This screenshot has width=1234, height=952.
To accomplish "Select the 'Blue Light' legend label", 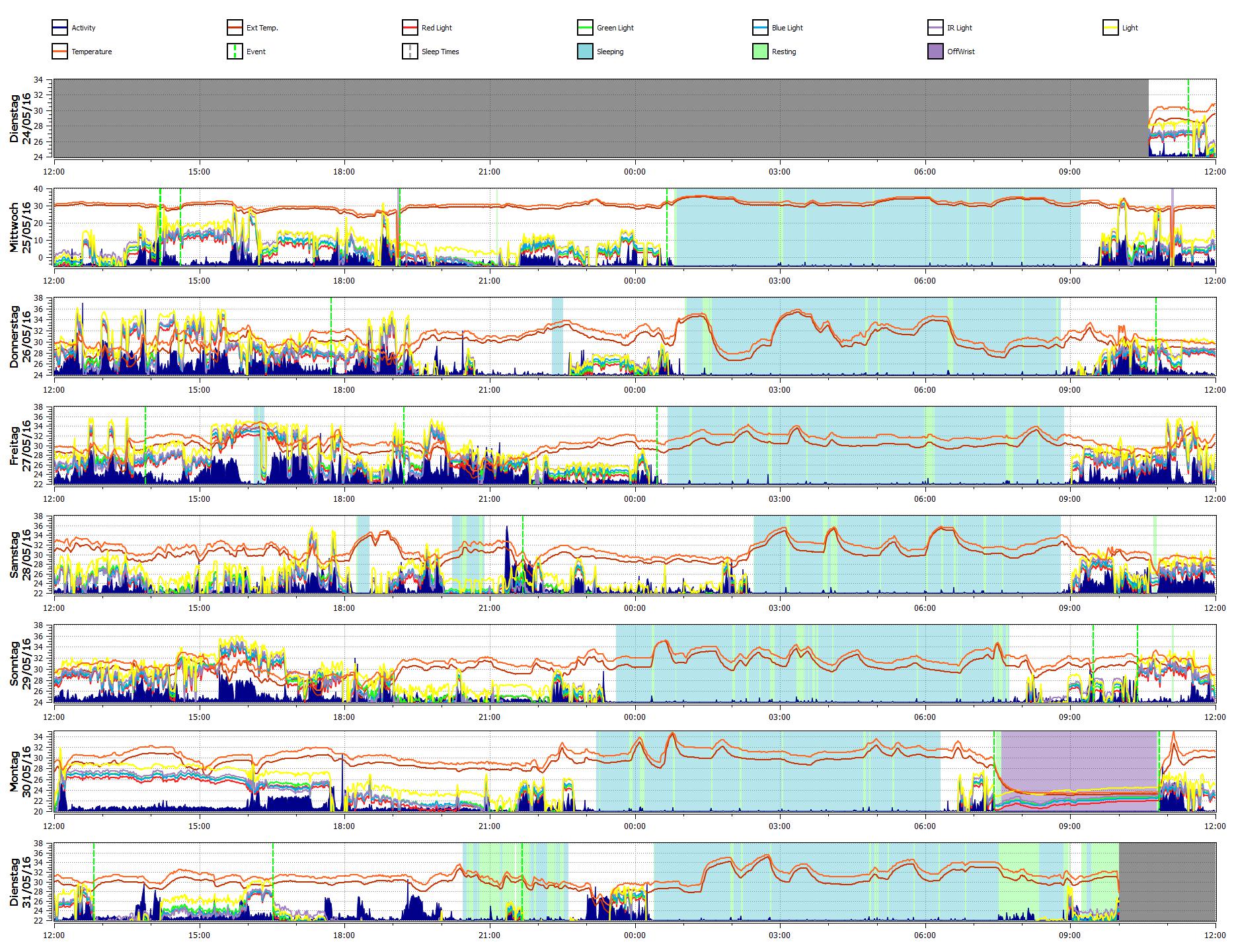I will click(x=787, y=28).
